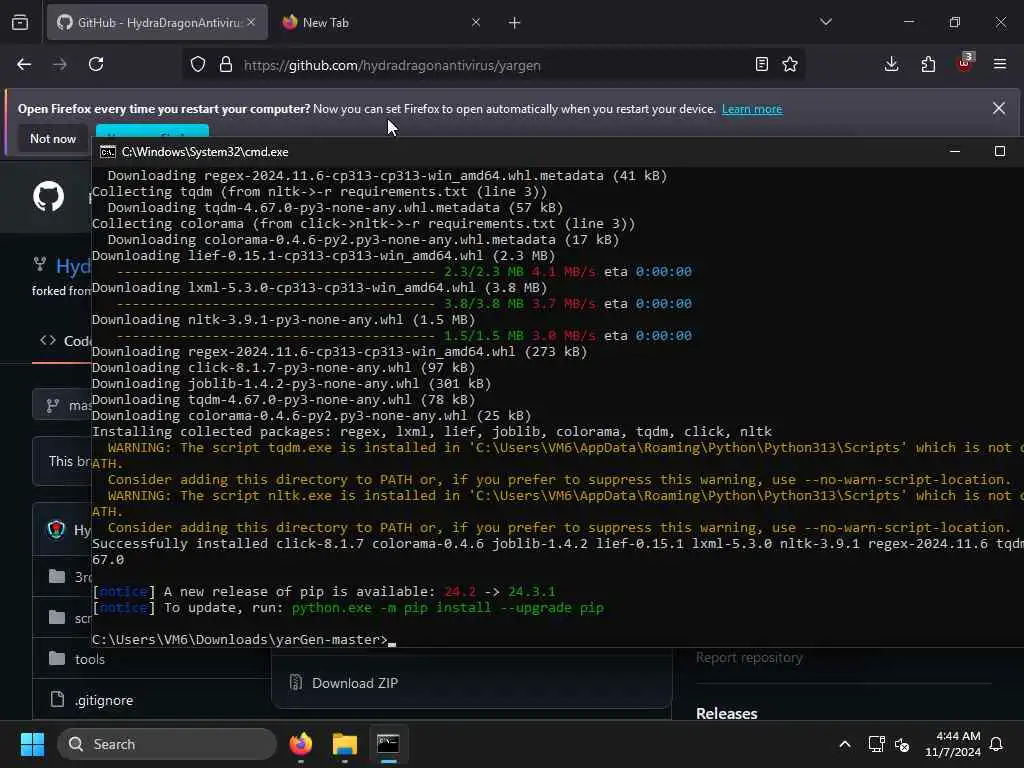
Task: Open Firefox application hamburger menu
Action: (x=1000, y=65)
